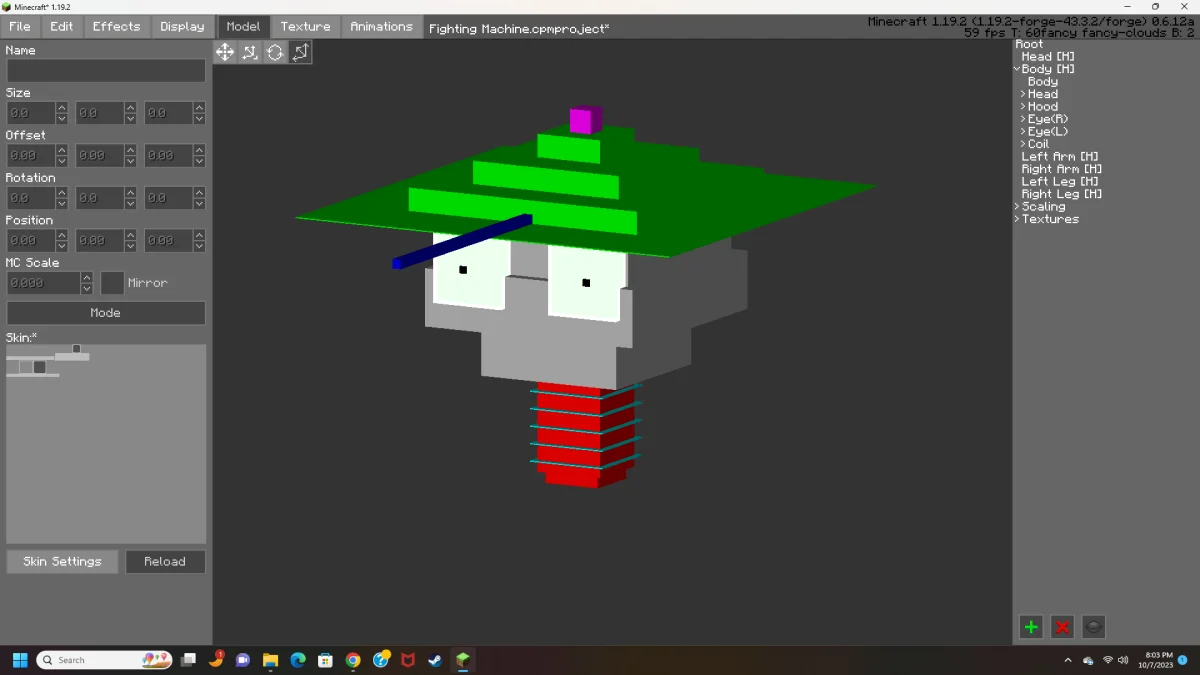Select Root in the model tree
The image size is (1200, 675).
1029,44
